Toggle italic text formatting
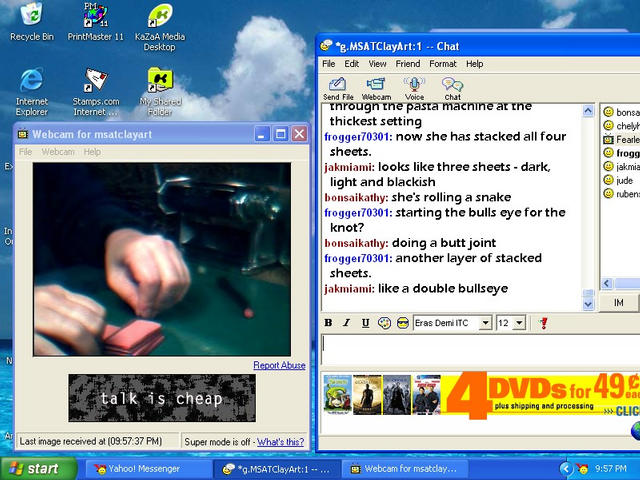 pyautogui.click(x=347, y=323)
